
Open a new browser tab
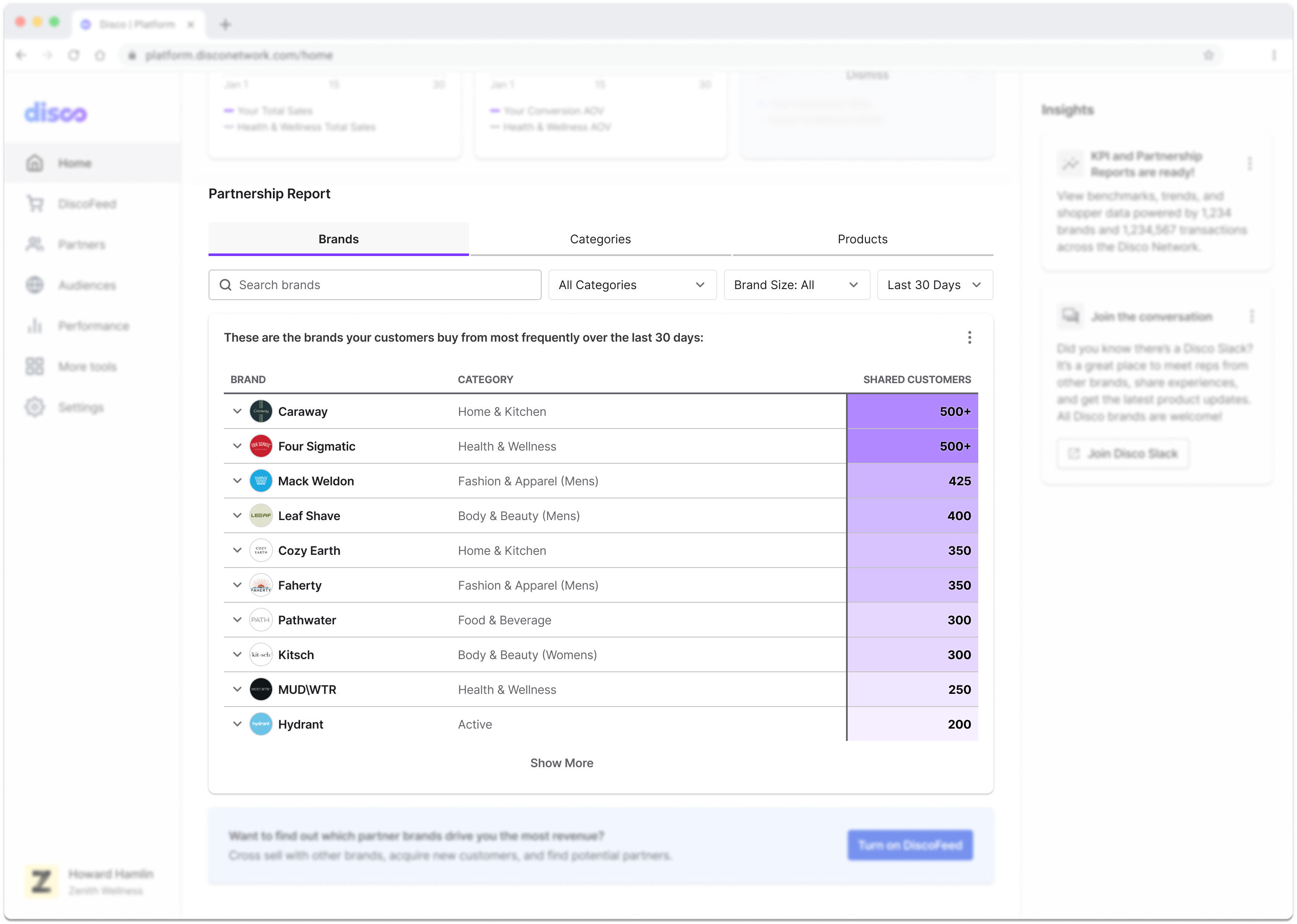point(225,25)
